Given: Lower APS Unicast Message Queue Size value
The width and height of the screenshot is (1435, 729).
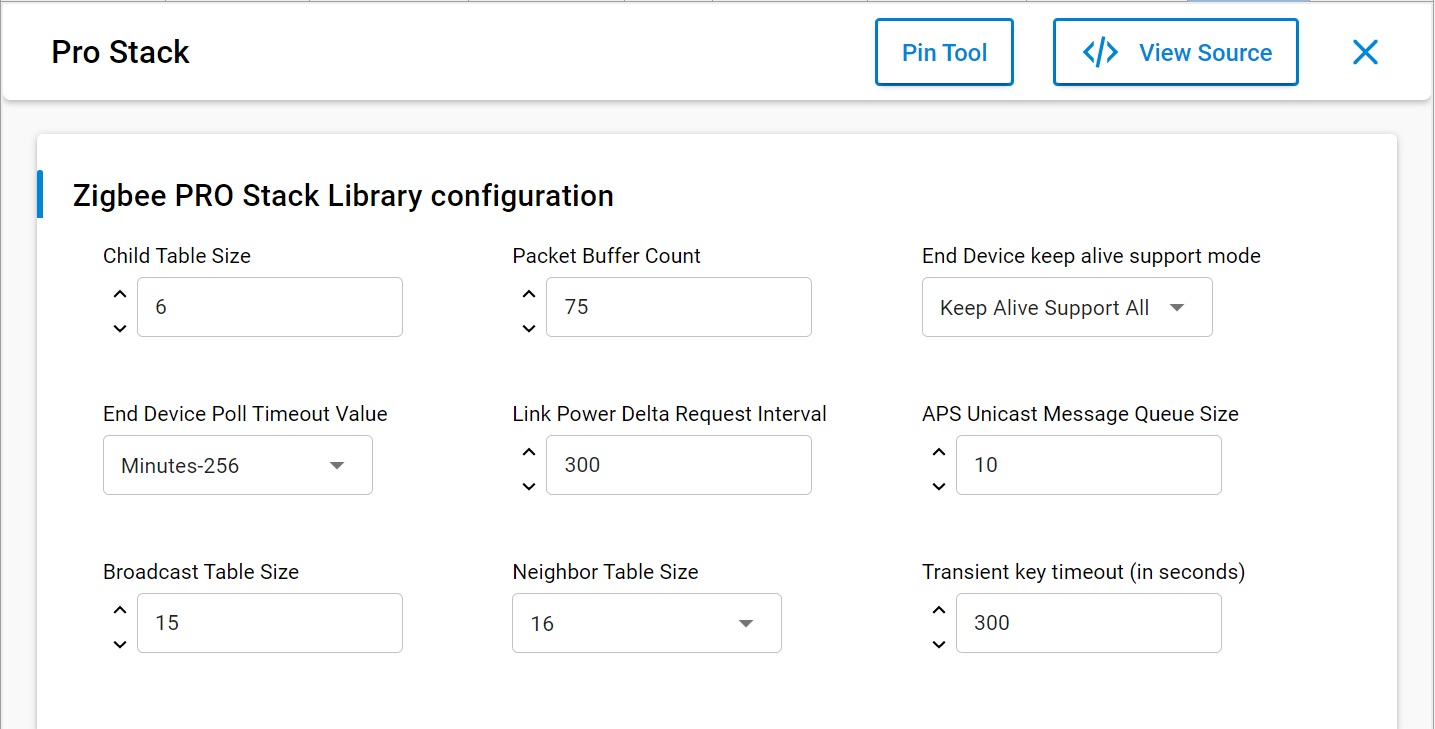Looking at the screenshot, I should pos(938,486).
